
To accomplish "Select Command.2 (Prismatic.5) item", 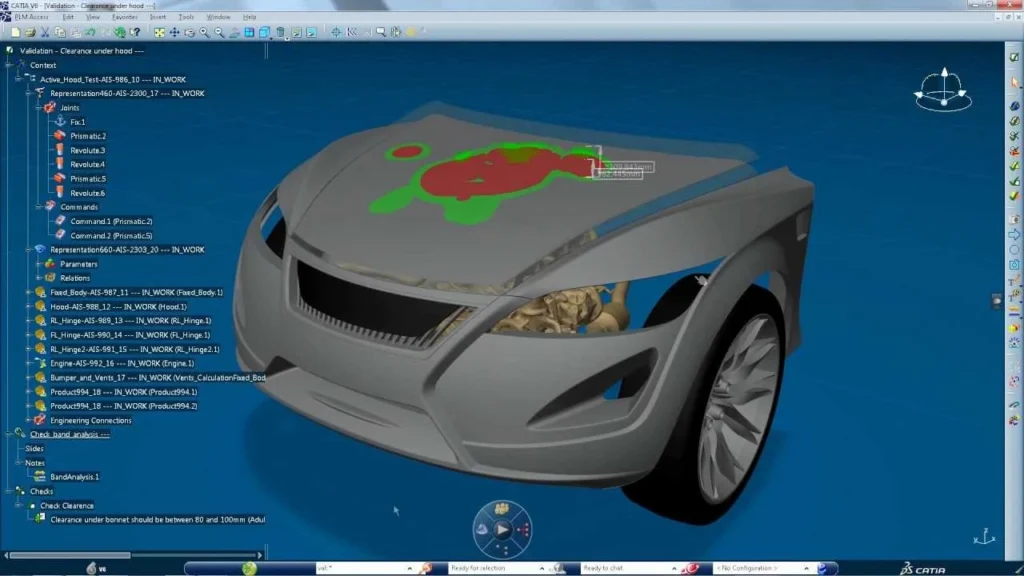I will [111, 236].
